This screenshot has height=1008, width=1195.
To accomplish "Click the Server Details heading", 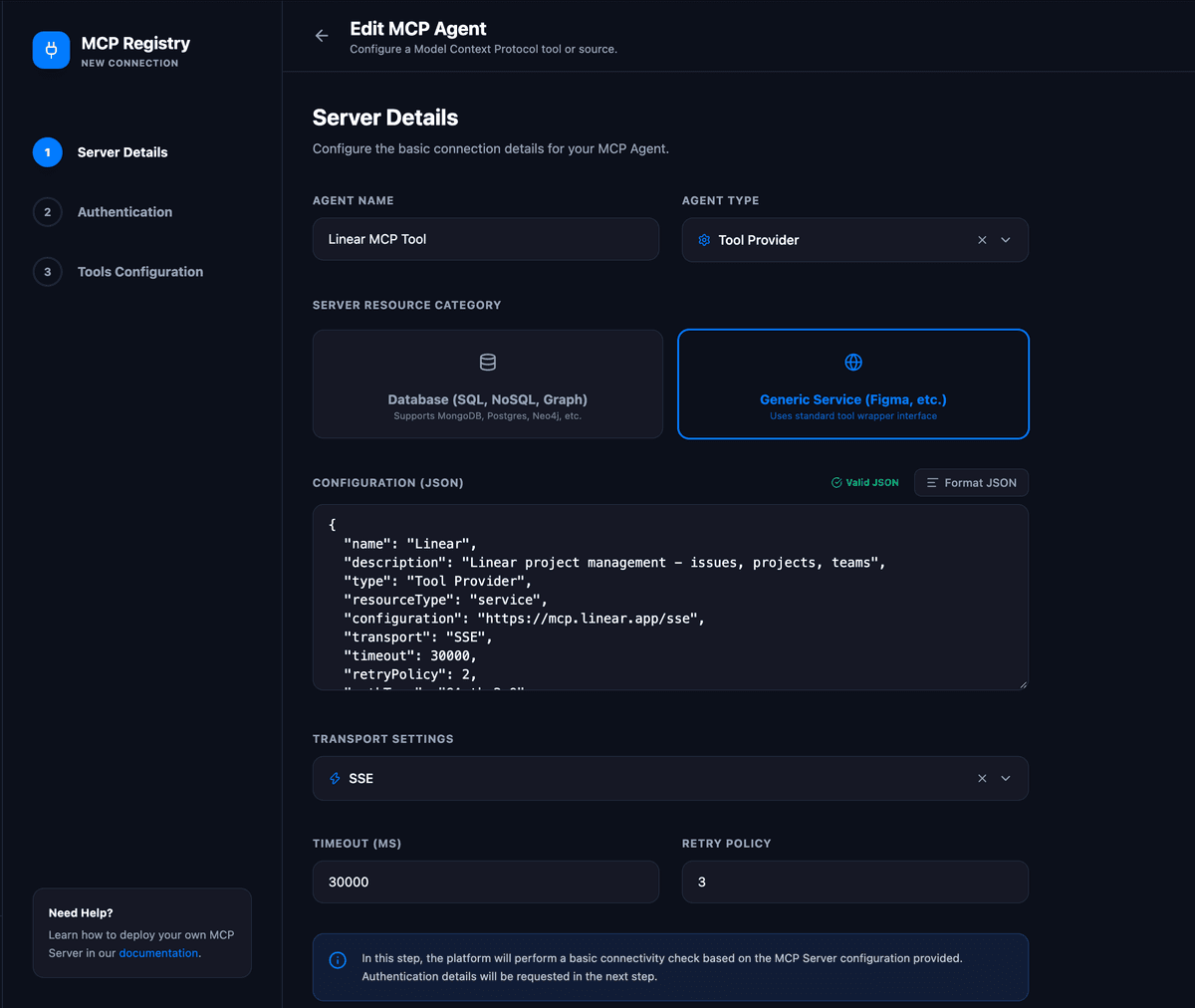I will click(x=385, y=118).
